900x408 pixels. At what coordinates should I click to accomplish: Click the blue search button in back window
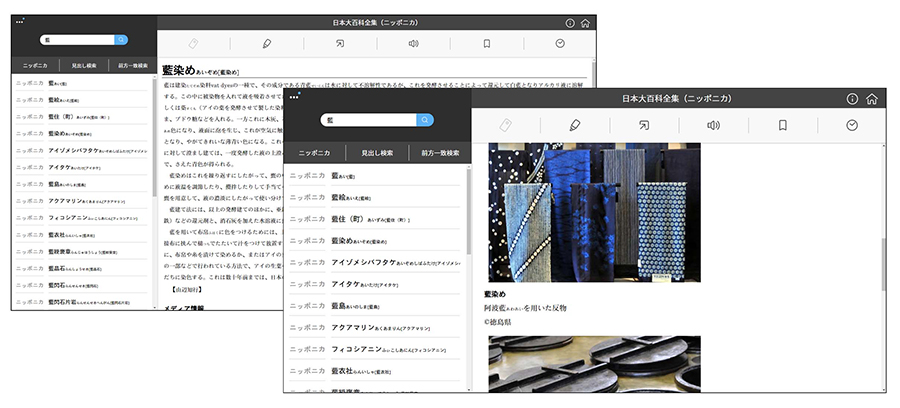click(121, 40)
